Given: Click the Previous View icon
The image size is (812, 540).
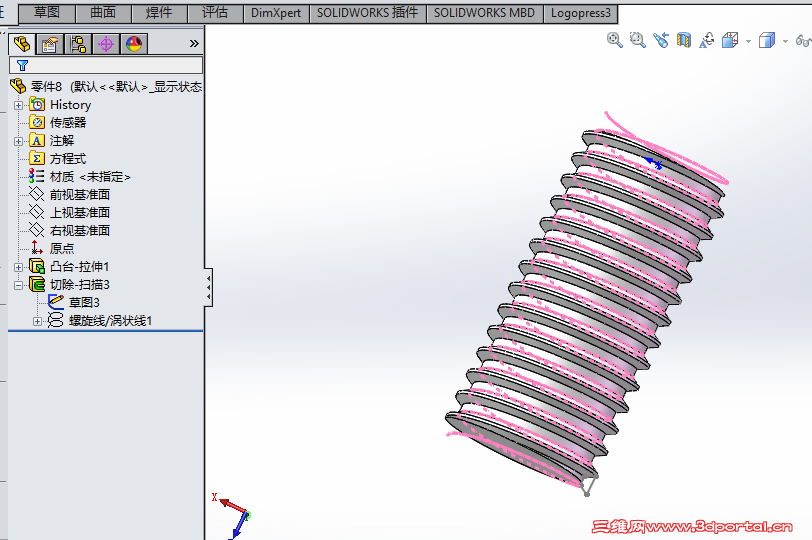Looking at the screenshot, I should click(661, 40).
